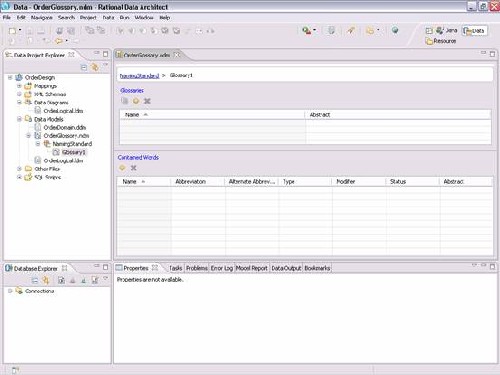Click the Open Perspective icon
The width and height of the screenshot is (500, 375).
pyautogui.click(x=429, y=31)
